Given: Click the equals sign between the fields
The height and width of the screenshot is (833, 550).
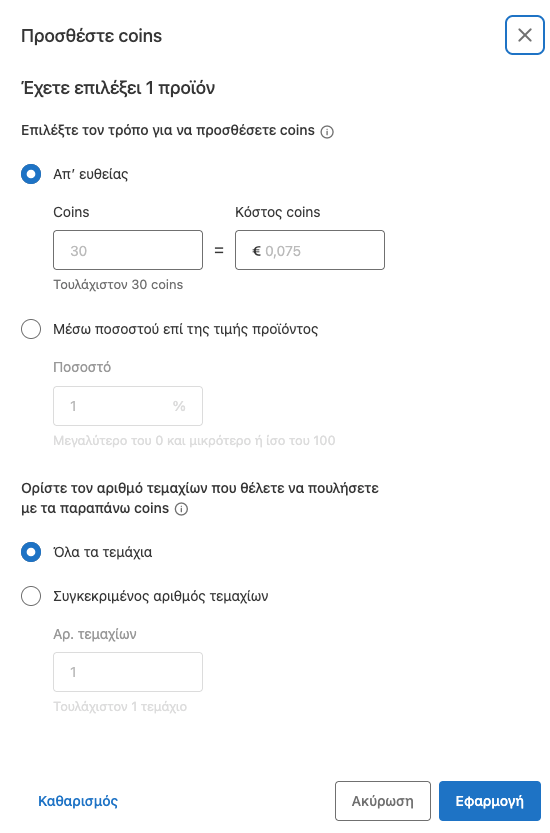Looking at the screenshot, I should click(219, 250).
